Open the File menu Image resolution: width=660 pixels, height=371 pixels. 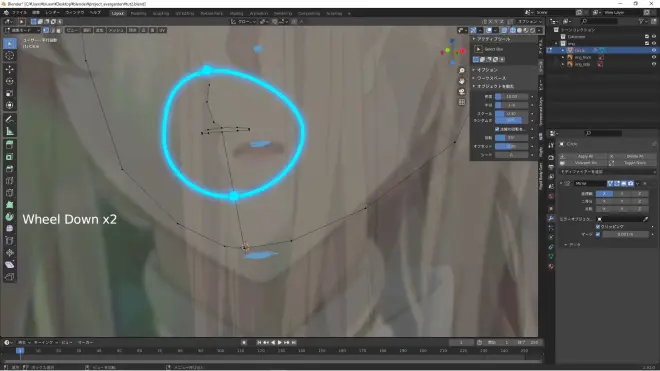19,13
